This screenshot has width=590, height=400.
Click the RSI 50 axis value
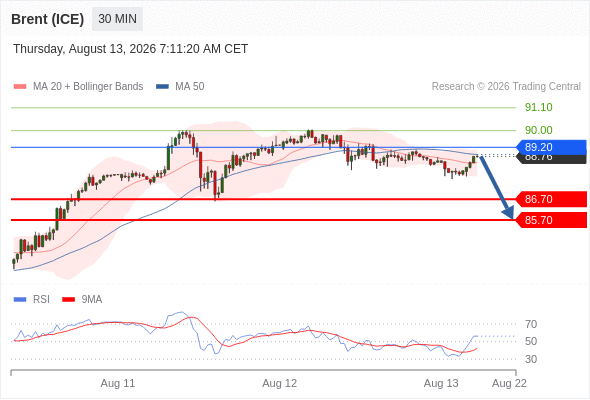531,341
